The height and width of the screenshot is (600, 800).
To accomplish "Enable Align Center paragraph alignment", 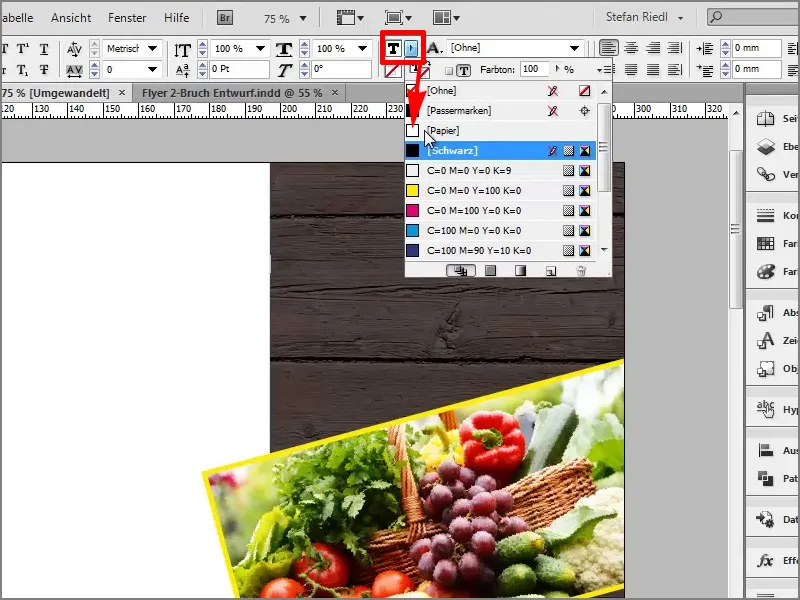I will point(631,48).
